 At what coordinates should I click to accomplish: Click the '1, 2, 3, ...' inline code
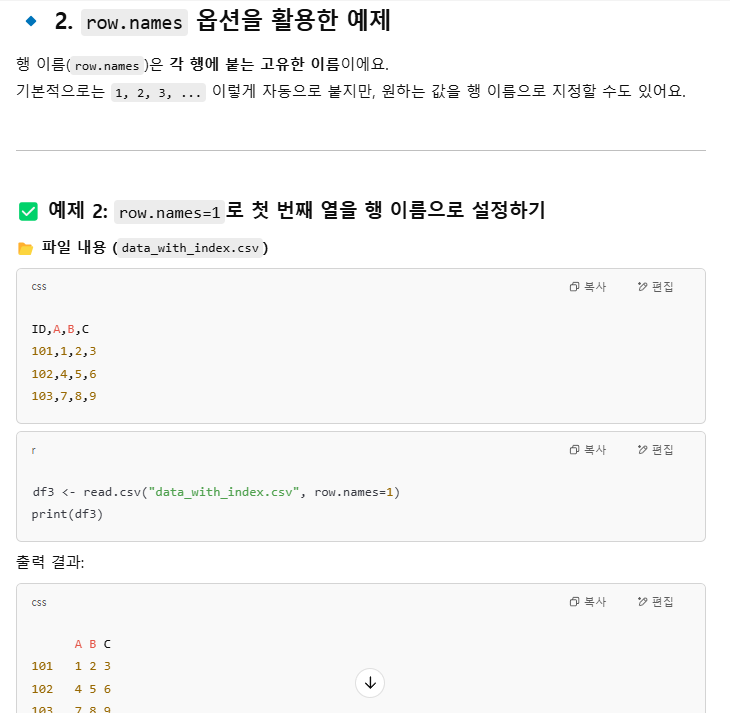point(158,93)
